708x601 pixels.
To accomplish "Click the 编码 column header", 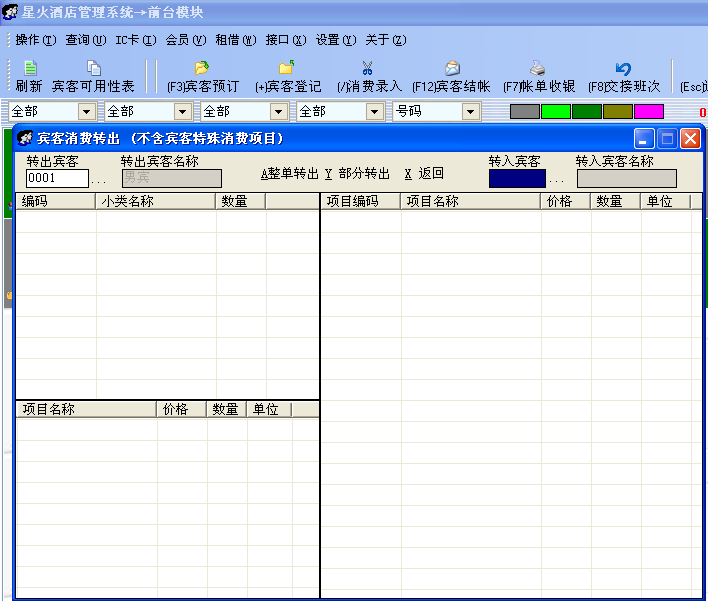I will click(x=56, y=201).
